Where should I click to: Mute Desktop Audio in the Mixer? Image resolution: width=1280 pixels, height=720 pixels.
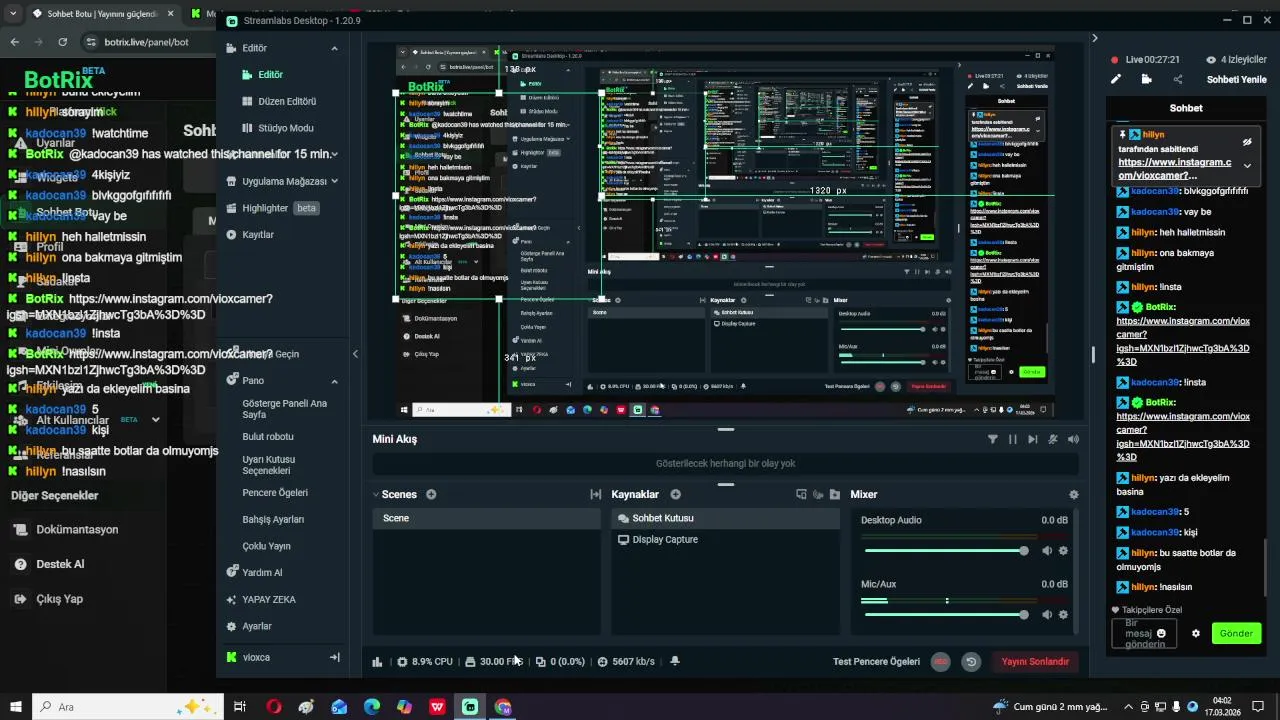(1047, 551)
